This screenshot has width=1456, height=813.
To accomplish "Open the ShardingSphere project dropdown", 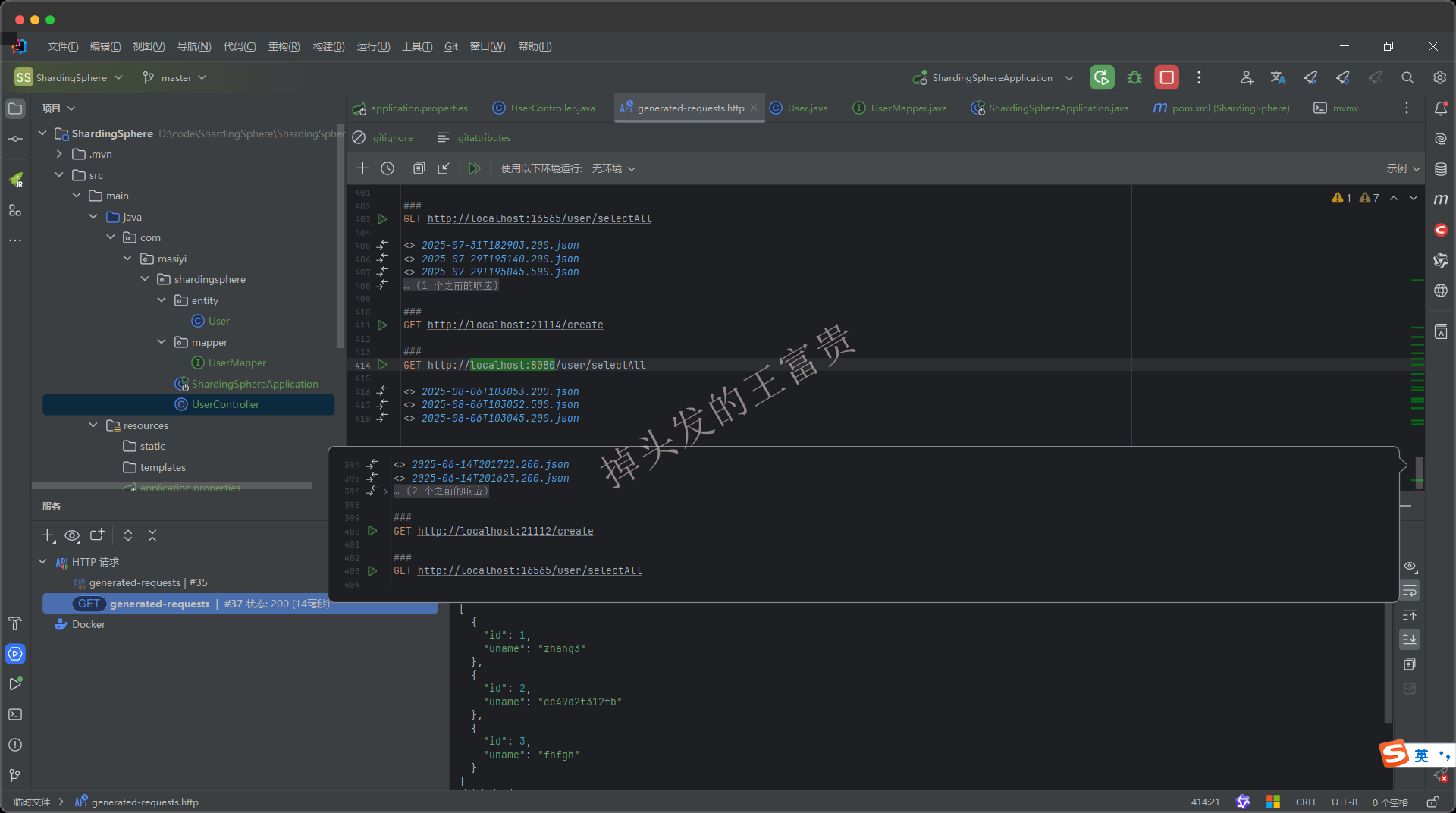I will (x=68, y=77).
